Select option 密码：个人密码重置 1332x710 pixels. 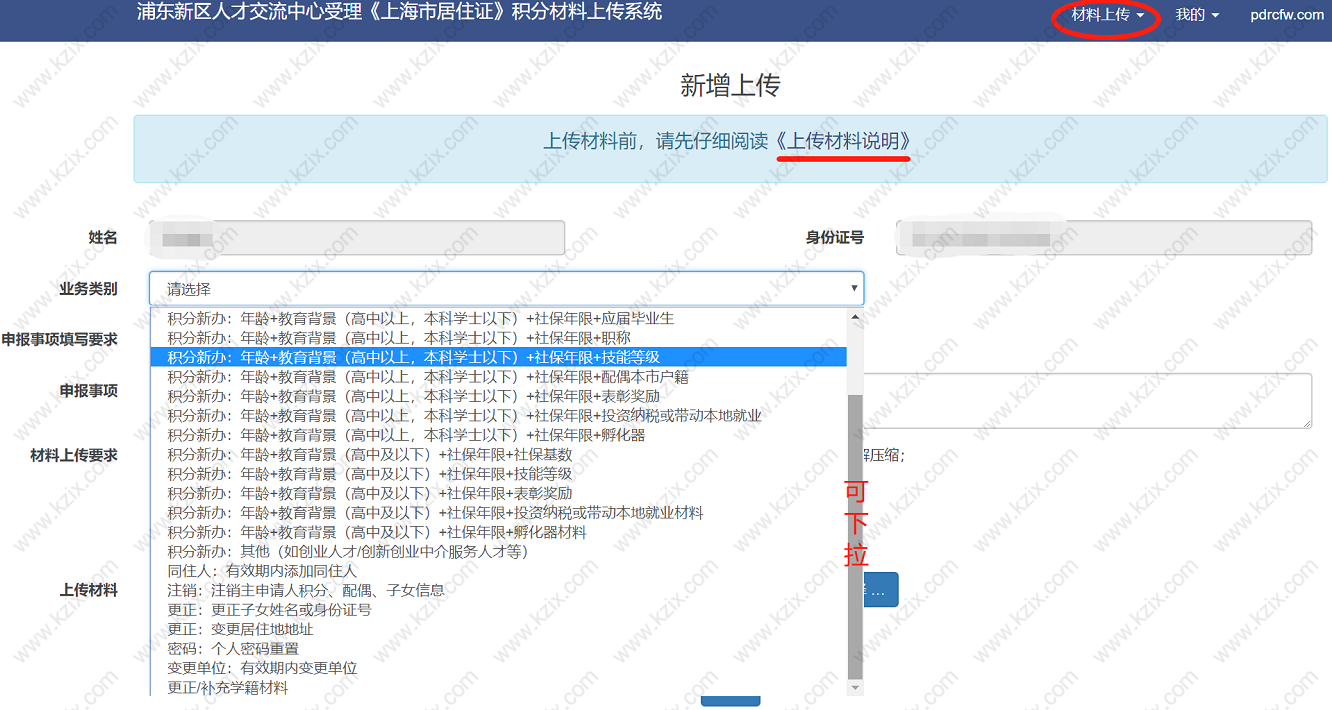point(498,648)
